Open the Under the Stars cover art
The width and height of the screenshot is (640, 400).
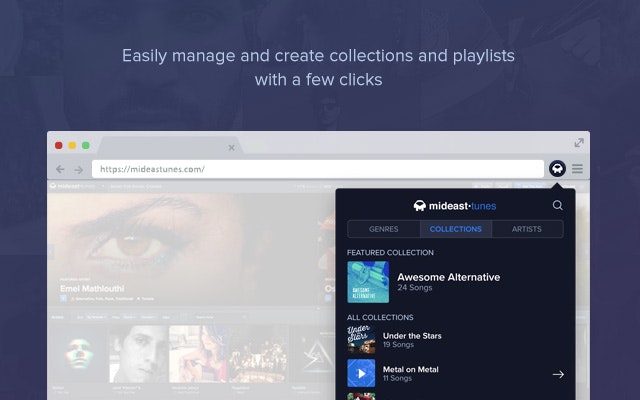361,340
